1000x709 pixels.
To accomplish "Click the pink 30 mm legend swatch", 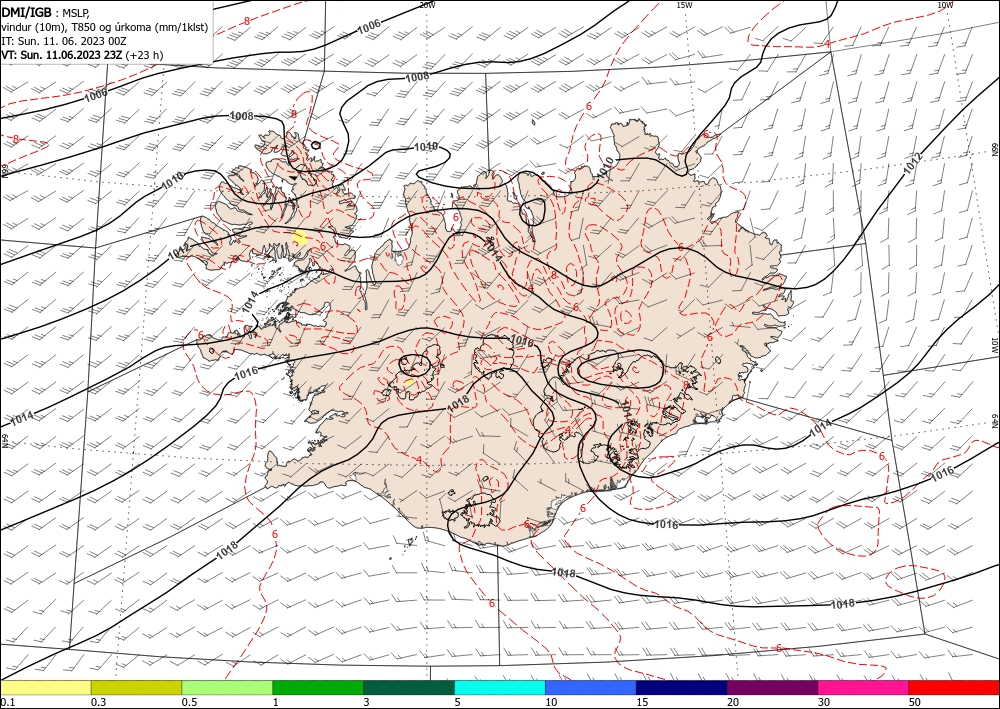I will (863, 687).
